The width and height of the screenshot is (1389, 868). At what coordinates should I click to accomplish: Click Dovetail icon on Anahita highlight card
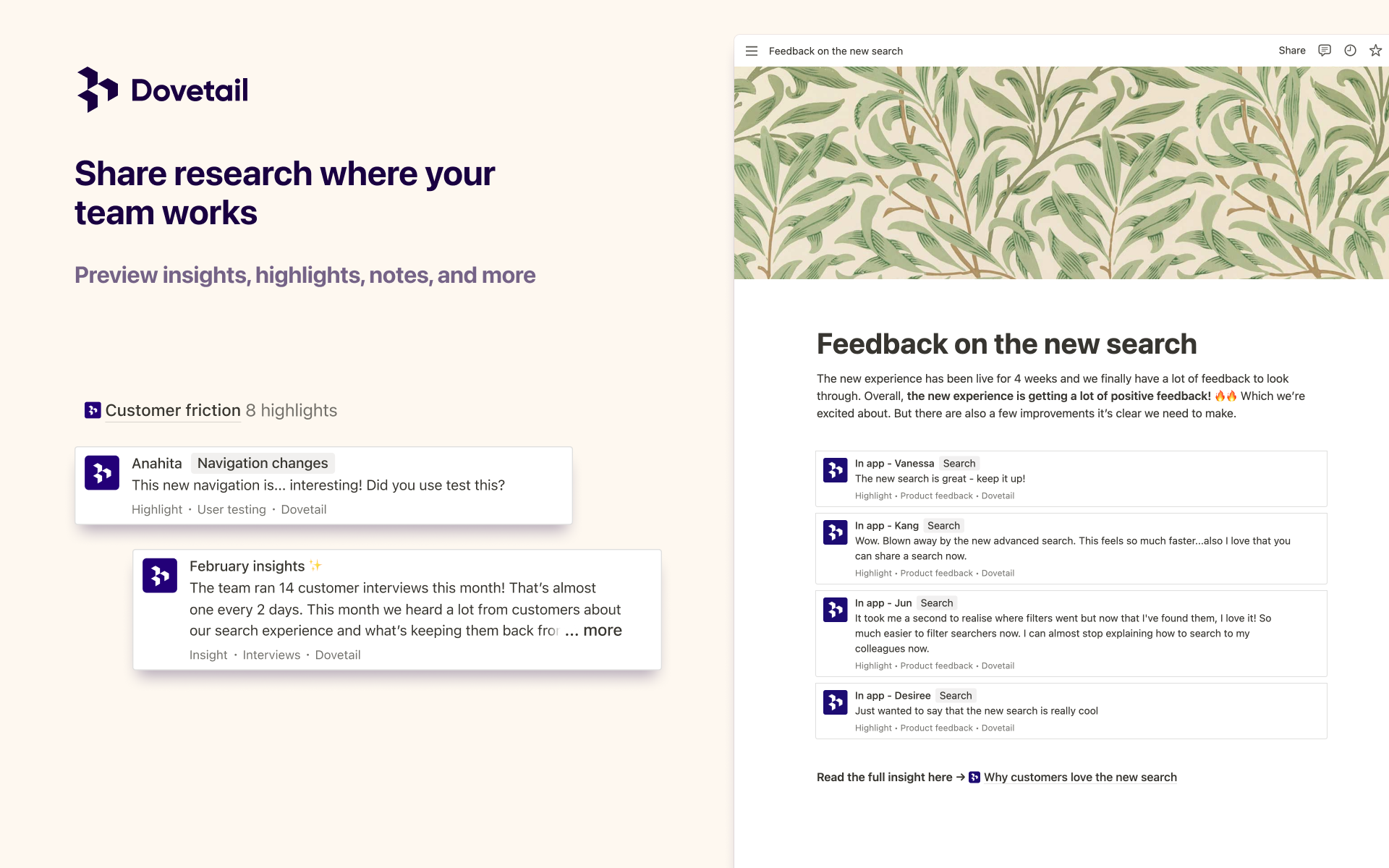102,473
